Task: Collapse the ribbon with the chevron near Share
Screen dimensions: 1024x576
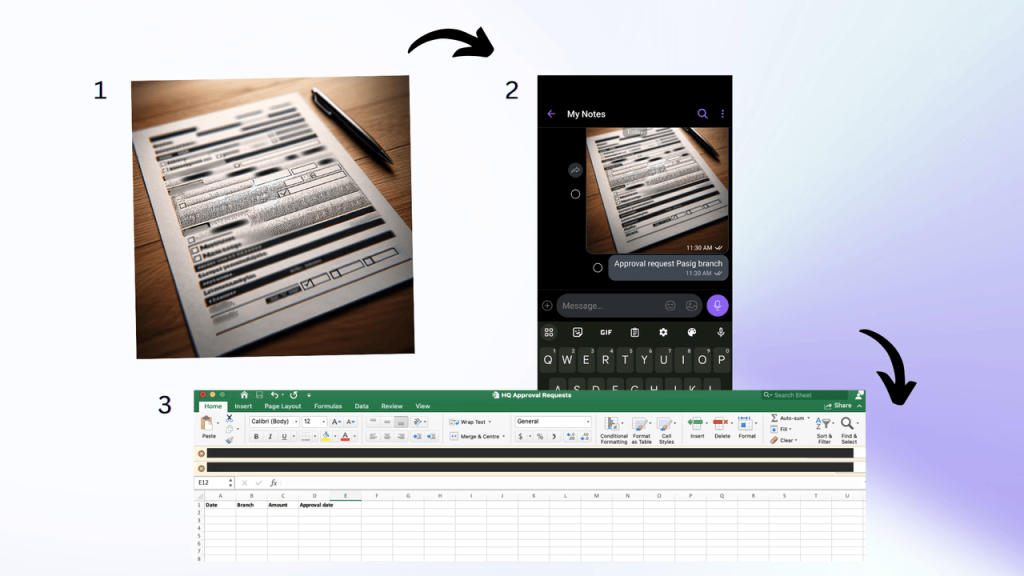Action: (x=859, y=406)
